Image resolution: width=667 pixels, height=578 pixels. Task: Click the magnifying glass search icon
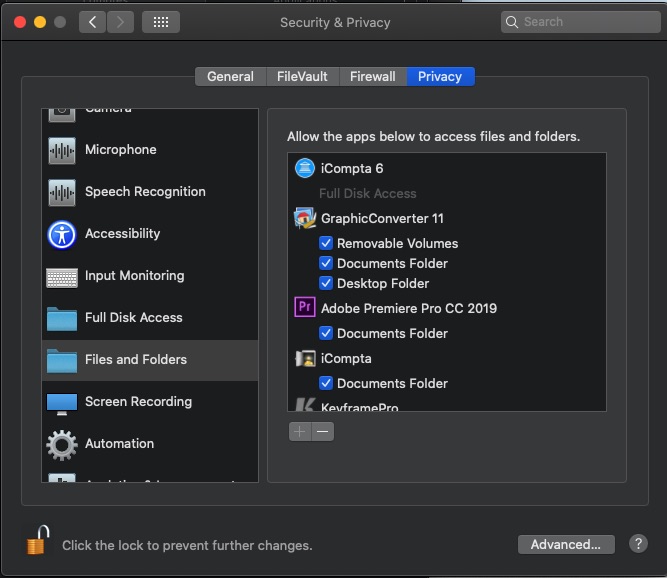pyautogui.click(x=512, y=22)
